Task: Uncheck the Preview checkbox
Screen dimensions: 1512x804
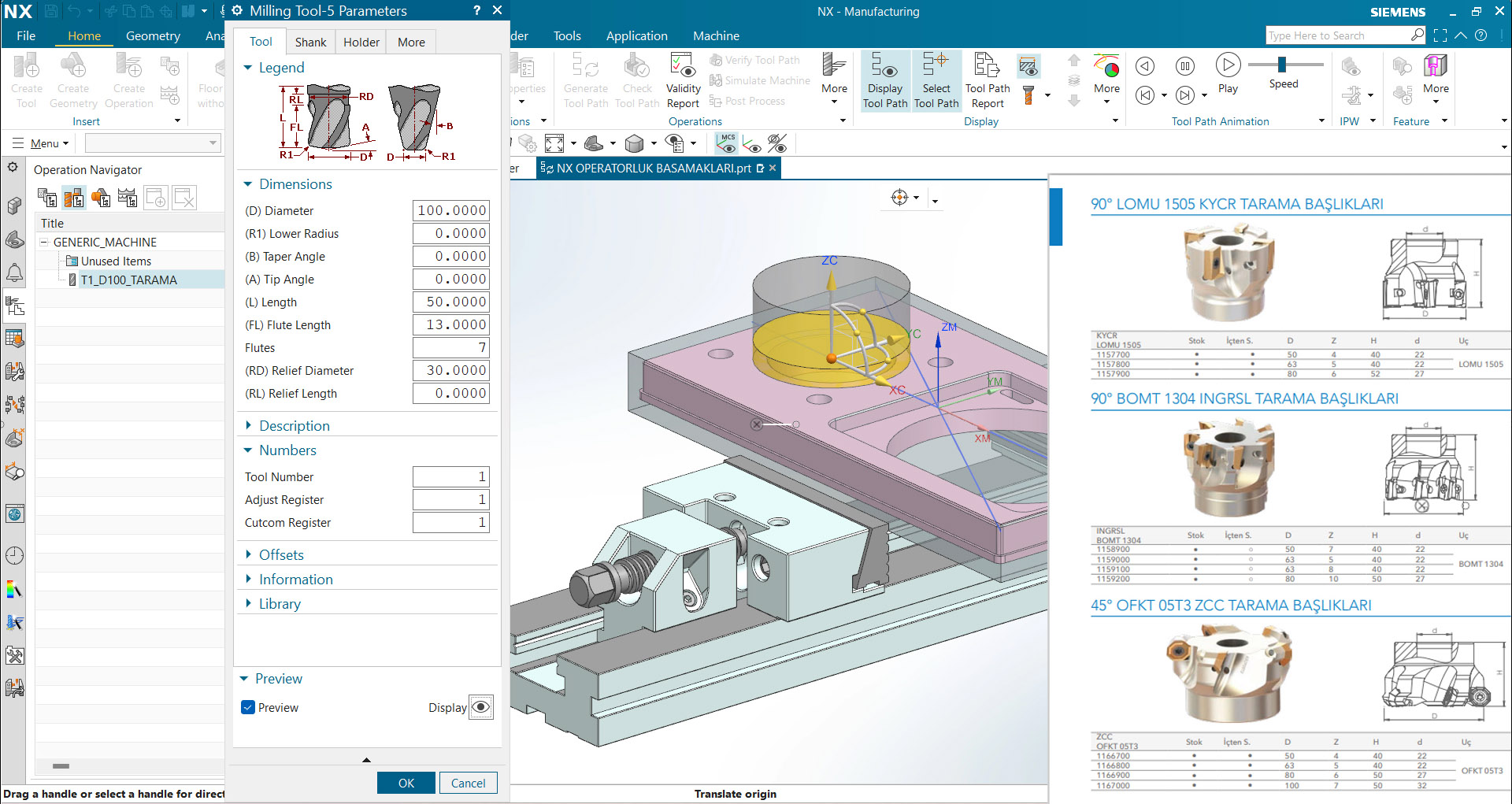Action: (x=248, y=707)
